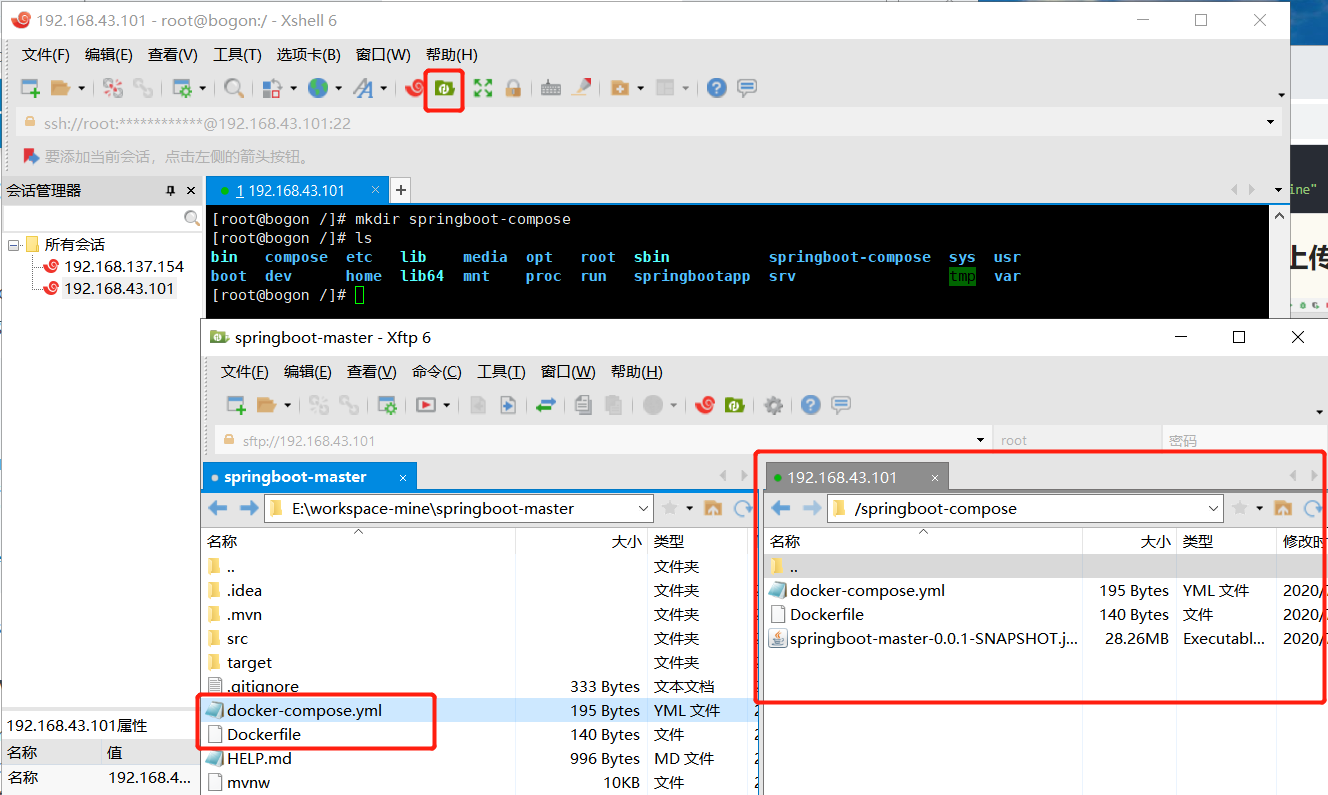This screenshot has height=795, width=1328.
Task: Click Xftp New Session icon
Action: [x=236, y=405]
